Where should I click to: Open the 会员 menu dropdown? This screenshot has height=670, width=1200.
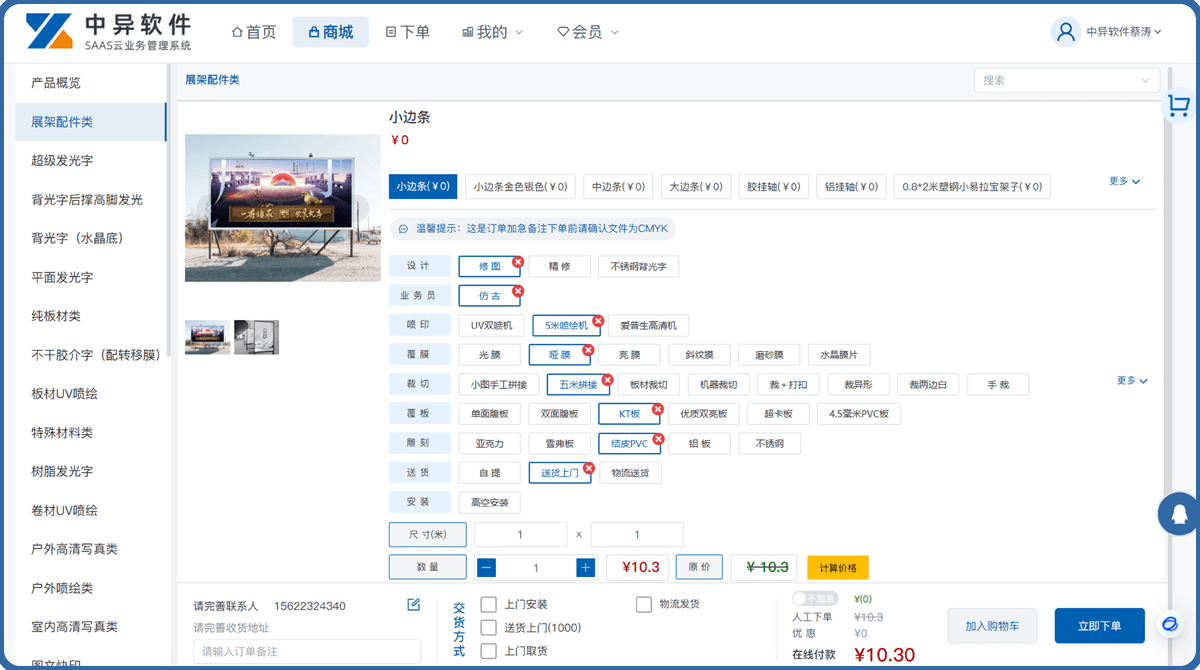click(x=588, y=32)
